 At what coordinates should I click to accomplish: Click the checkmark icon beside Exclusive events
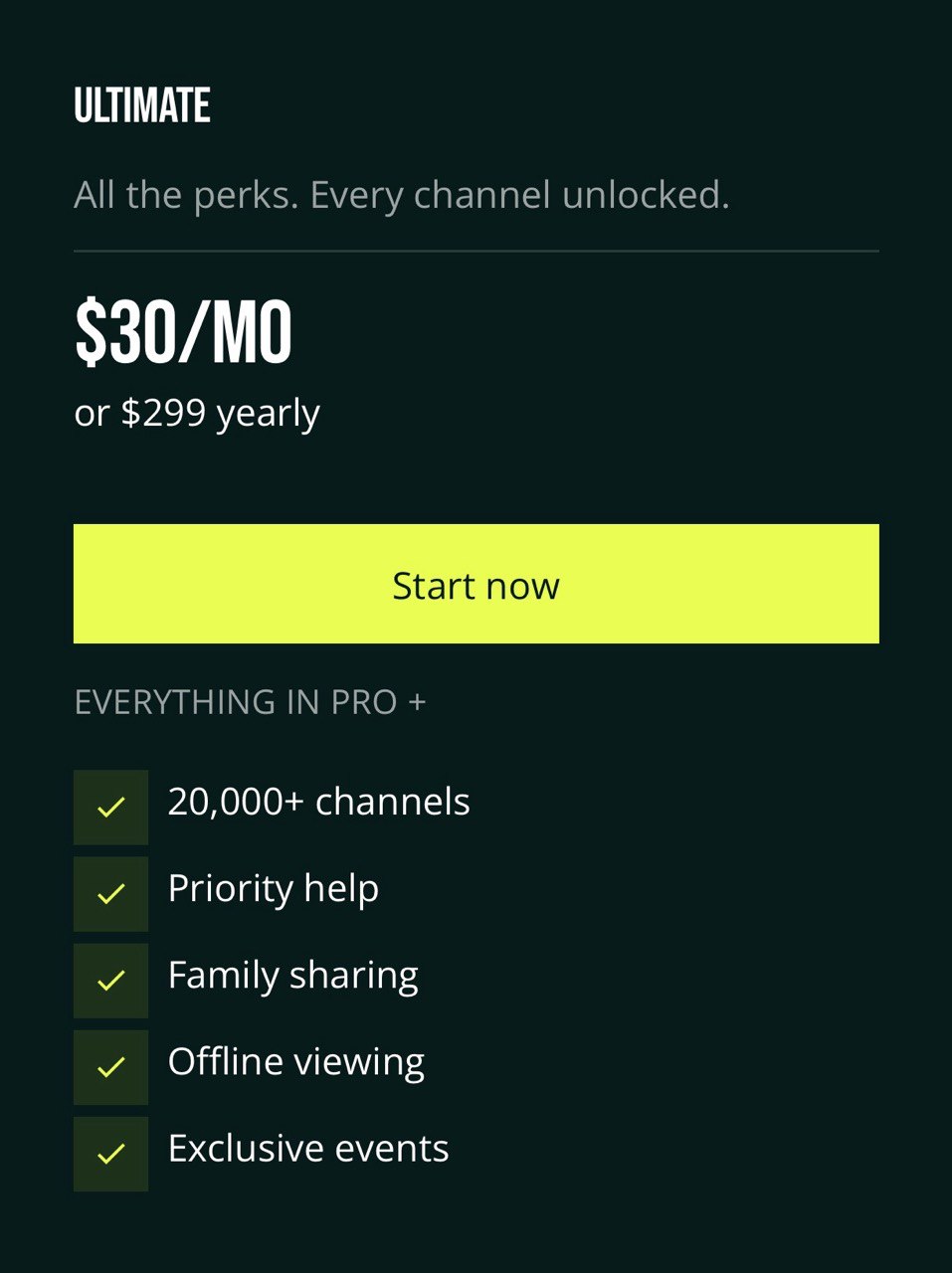click(x=110, y=1154)
